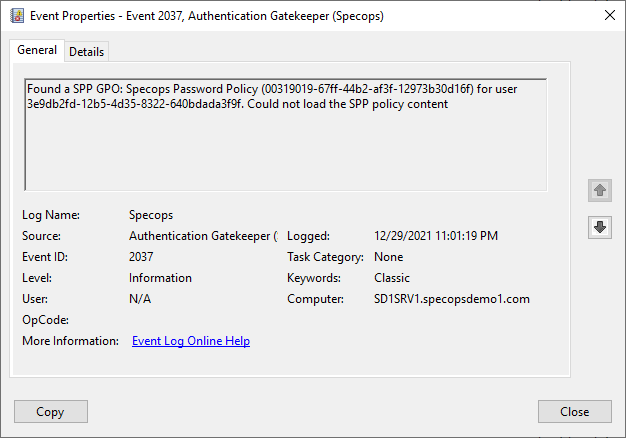Viewport: 626px width, 438px height.
Task: Click the User label
Action: pos(35,299)
